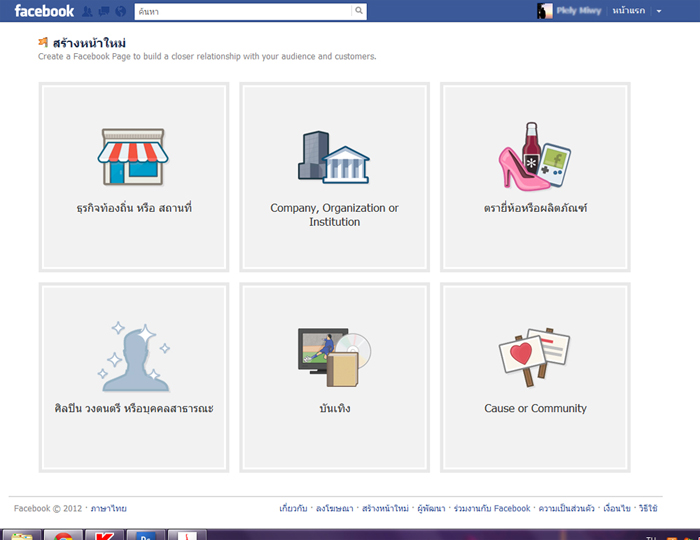Image resolution: width=700 pixels, height=540 pixels.
Task: Open ลงโฆษณา footer link
Action: pyautogui.click(x=334, y=508)
